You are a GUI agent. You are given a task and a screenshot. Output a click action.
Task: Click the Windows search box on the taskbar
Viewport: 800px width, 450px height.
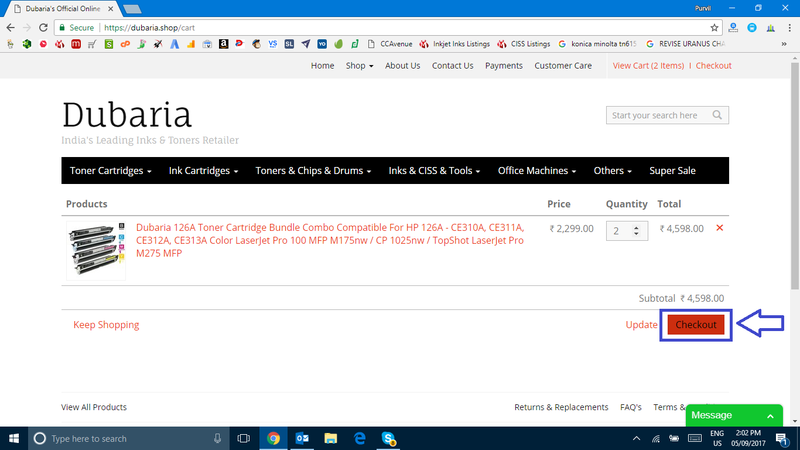(x=128, y=438)
